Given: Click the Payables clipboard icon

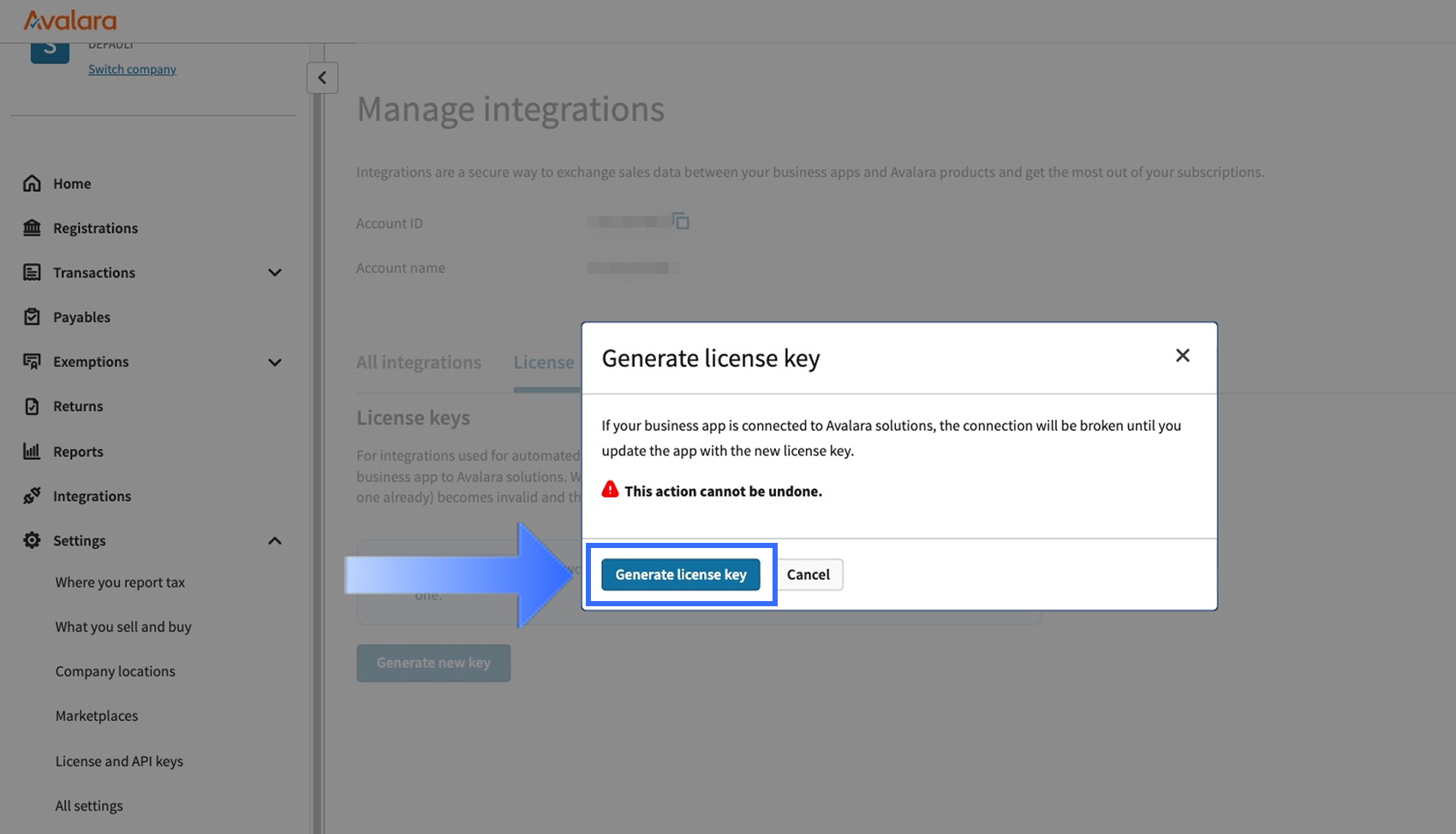Looking at the screenshot, I should [32, 317].
